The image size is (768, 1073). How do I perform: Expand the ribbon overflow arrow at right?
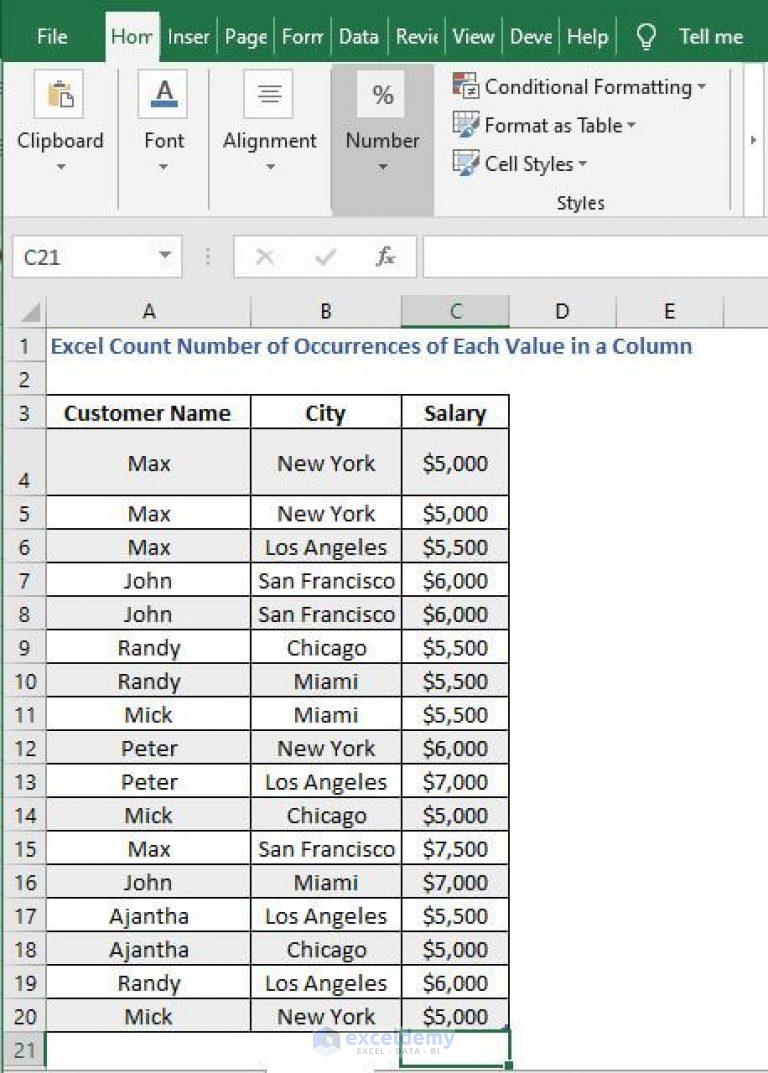(753, 140)
